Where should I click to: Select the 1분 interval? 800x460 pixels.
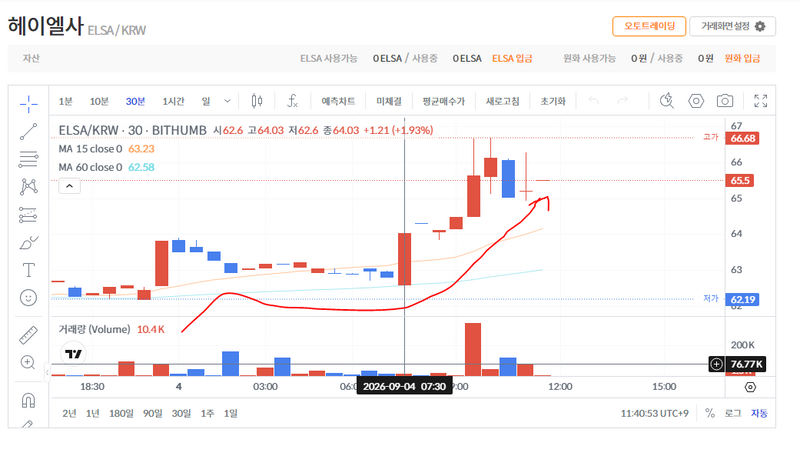[x=65, y=101]
